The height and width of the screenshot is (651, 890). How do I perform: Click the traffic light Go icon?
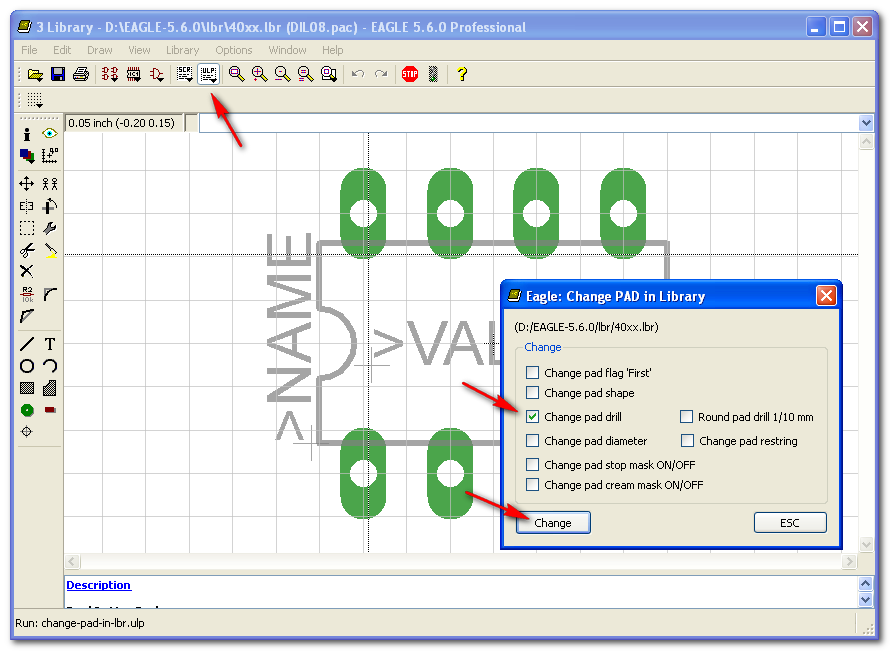(x=433, y=74)
